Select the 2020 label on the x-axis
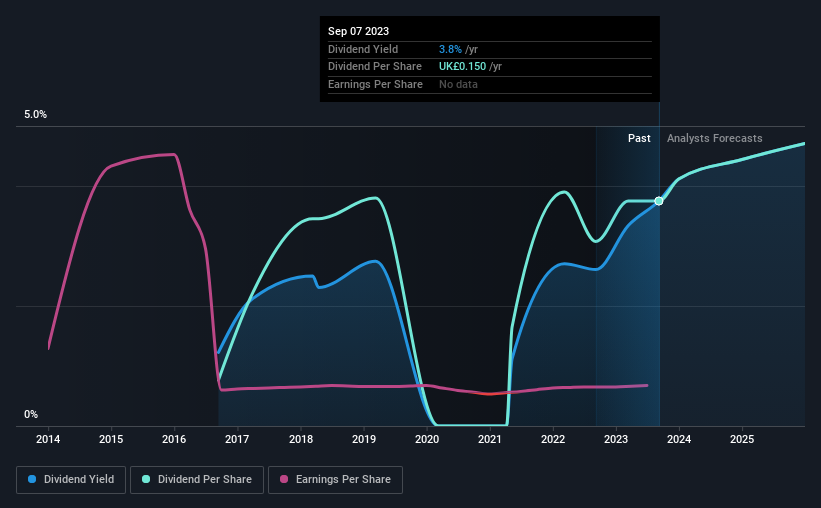The width and height of the screenshot is (821, 508). (x=427, y=439)
